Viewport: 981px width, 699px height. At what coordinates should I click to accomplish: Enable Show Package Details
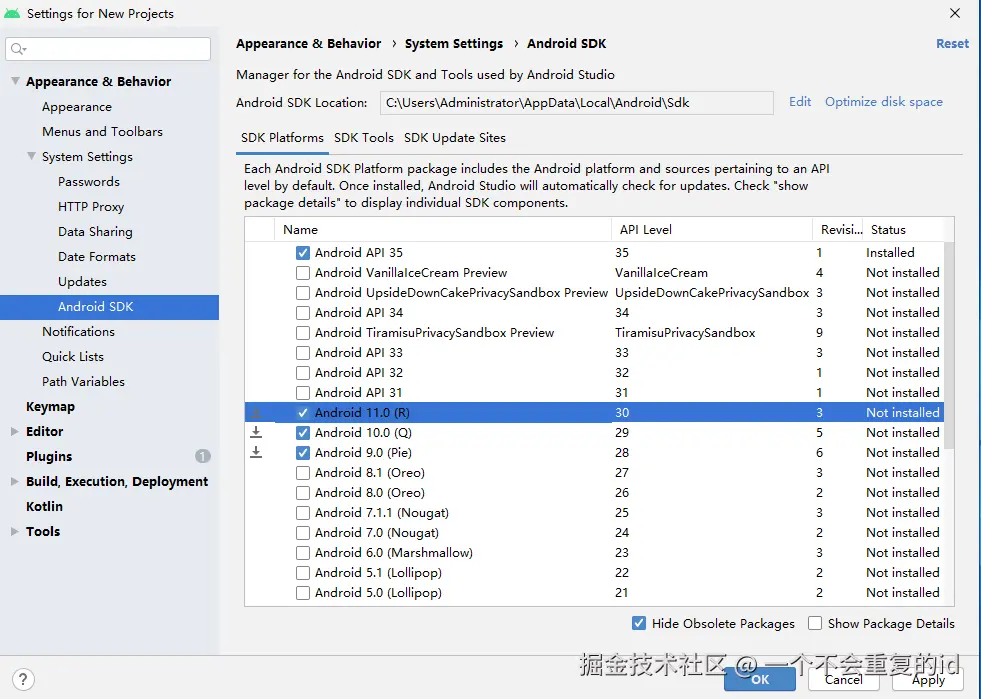click(x=815, y=623)
